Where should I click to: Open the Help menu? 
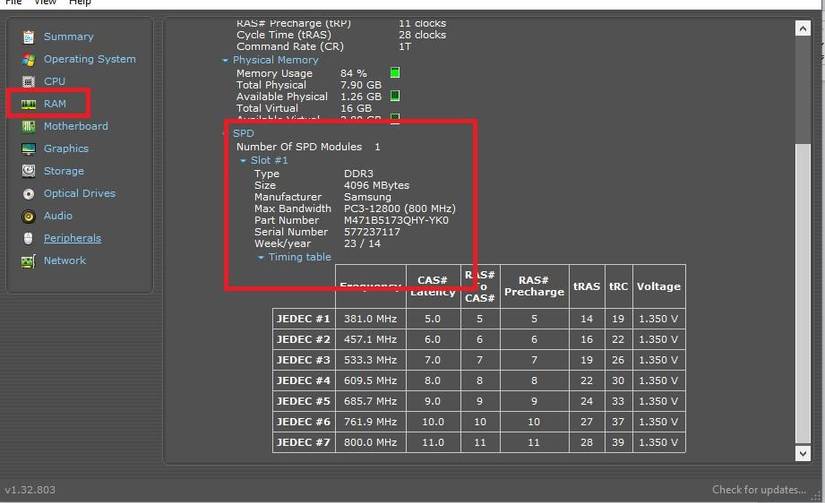coord(79,3)
